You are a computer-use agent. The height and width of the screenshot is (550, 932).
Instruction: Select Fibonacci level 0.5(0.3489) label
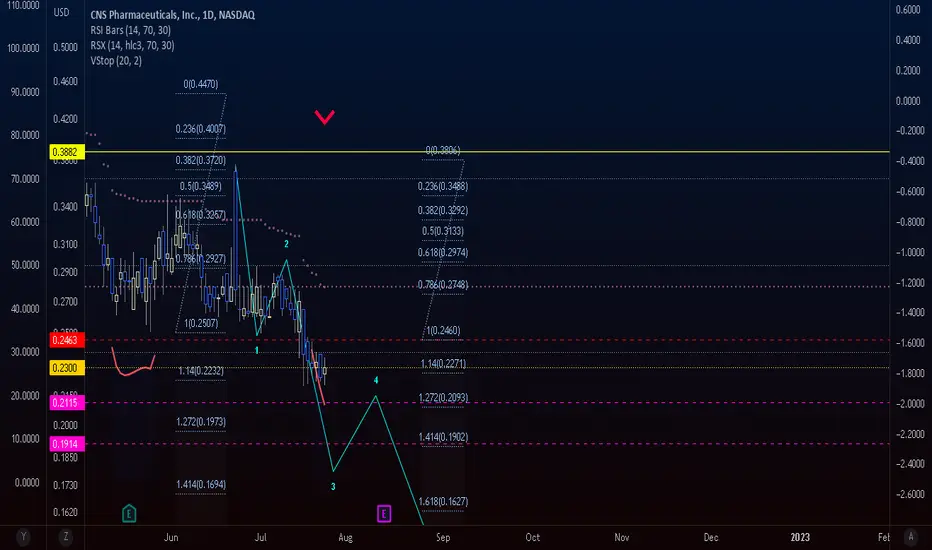[x=200, y=186]
